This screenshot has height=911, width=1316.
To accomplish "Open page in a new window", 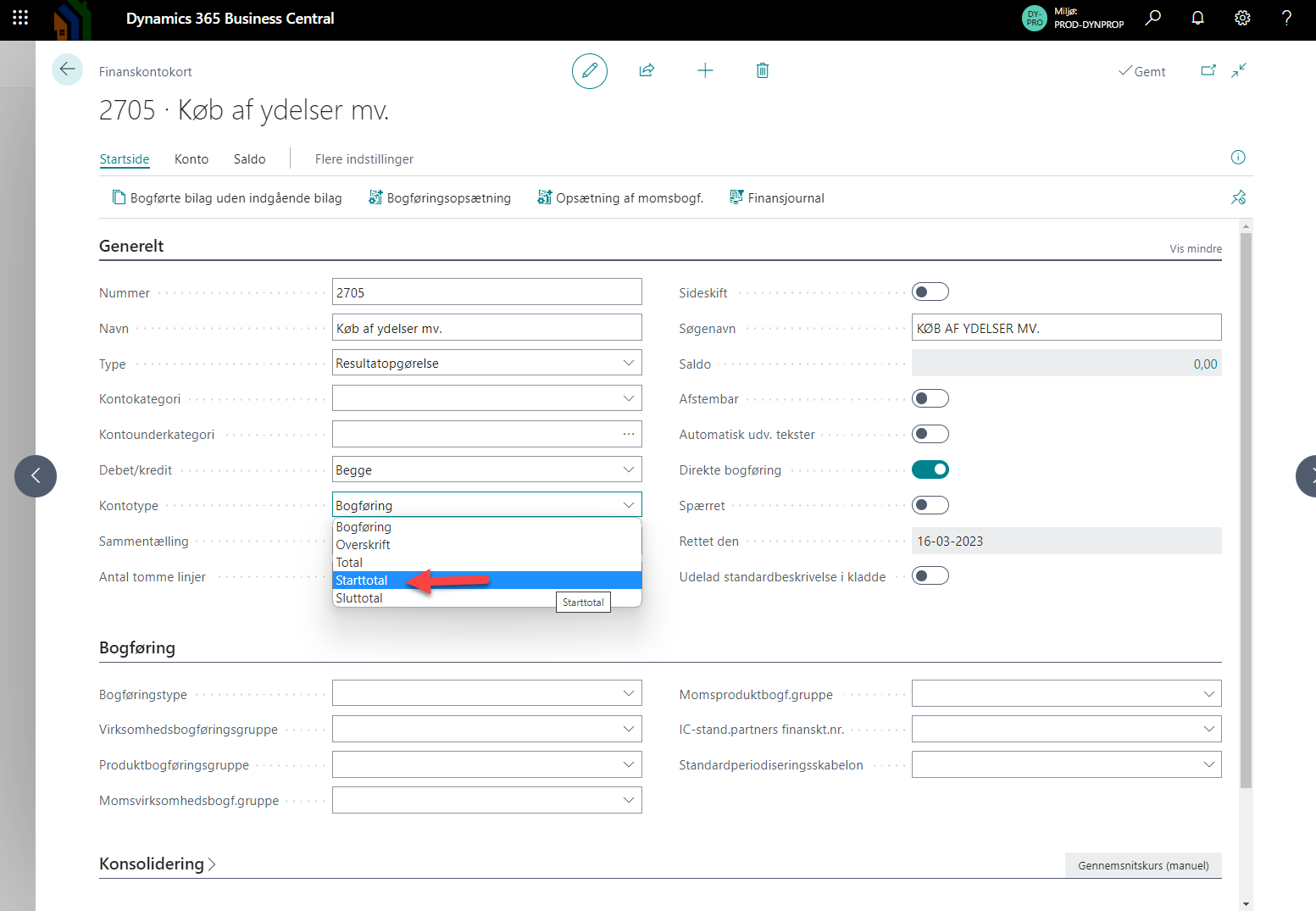I will (1208, 70).
